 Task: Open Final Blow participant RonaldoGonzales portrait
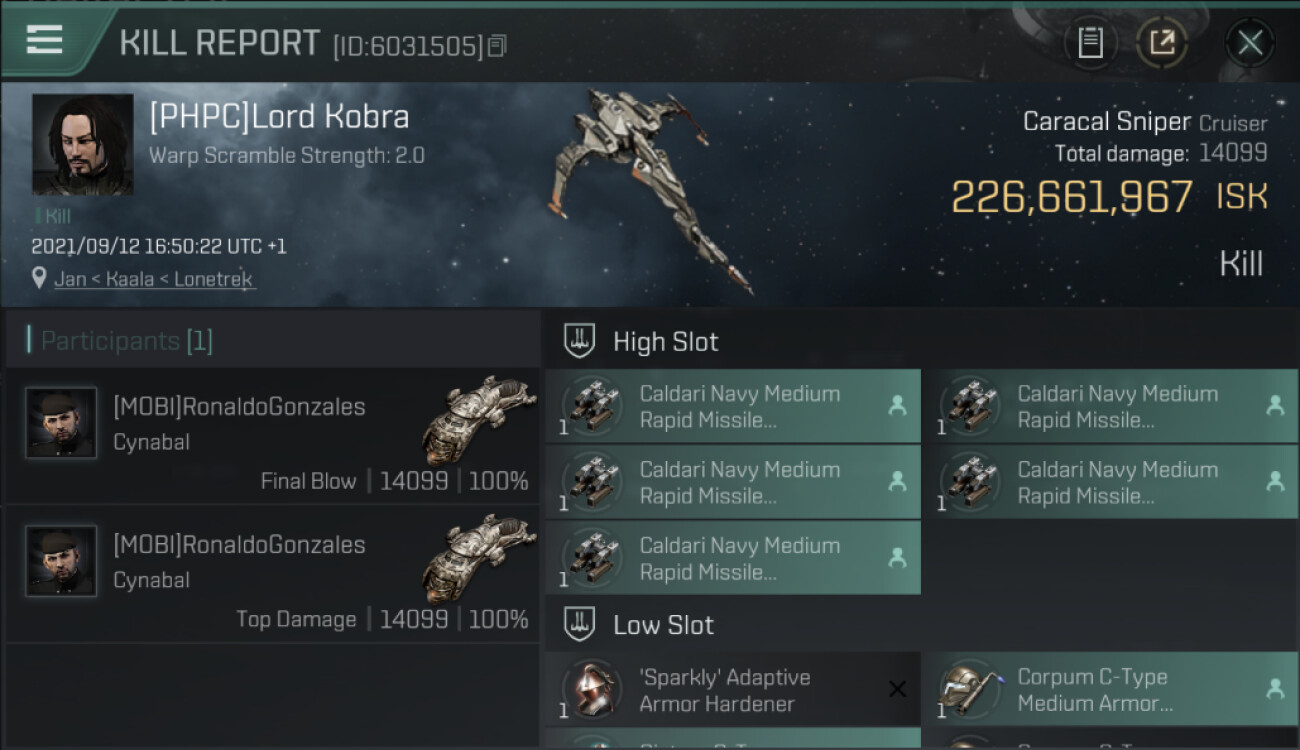pyautogui.click(x=61, y=423)
